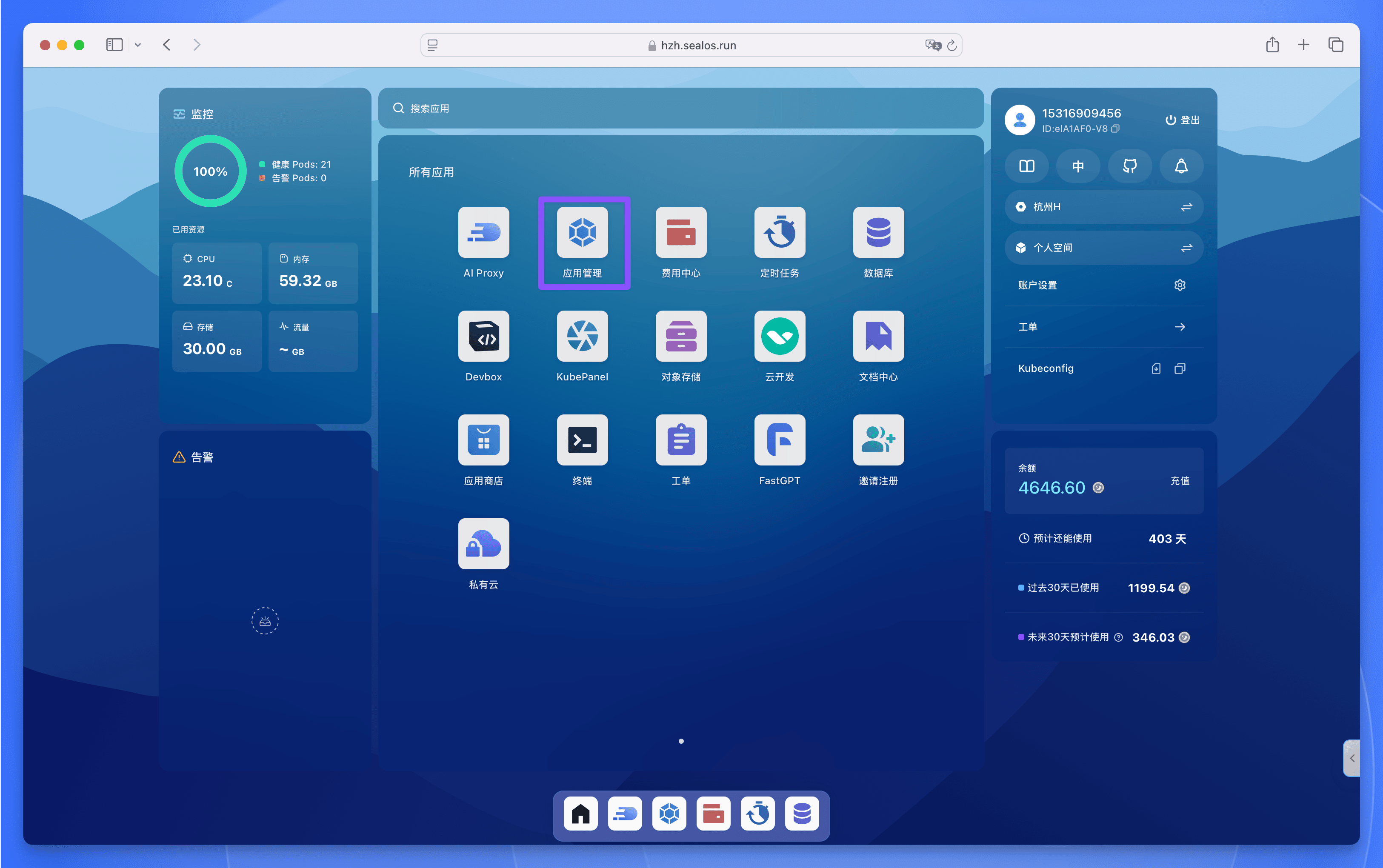Collapse the panel using the right-edge chevron
The height and width of the screenshot is (868, 1383).
pos(1353,758)
